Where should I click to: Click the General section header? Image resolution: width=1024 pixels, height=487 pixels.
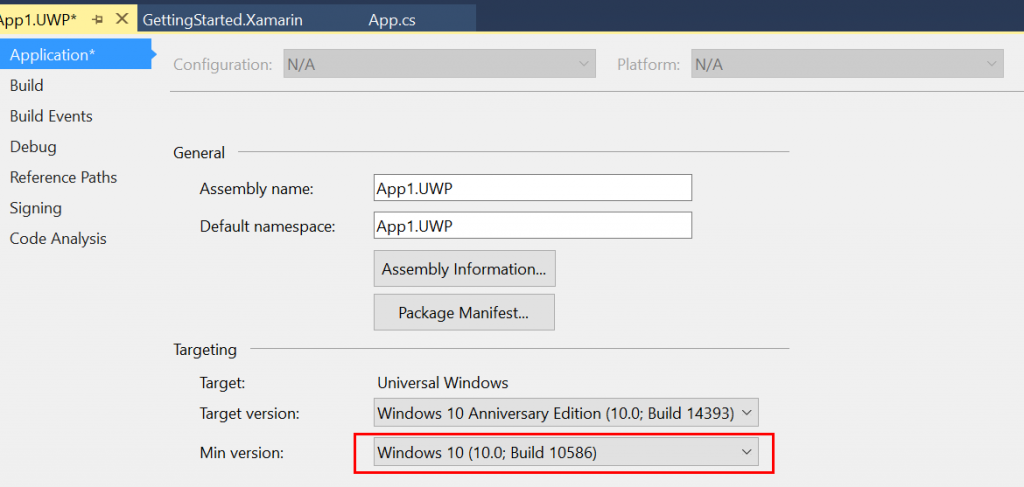[x=199, y=153]
